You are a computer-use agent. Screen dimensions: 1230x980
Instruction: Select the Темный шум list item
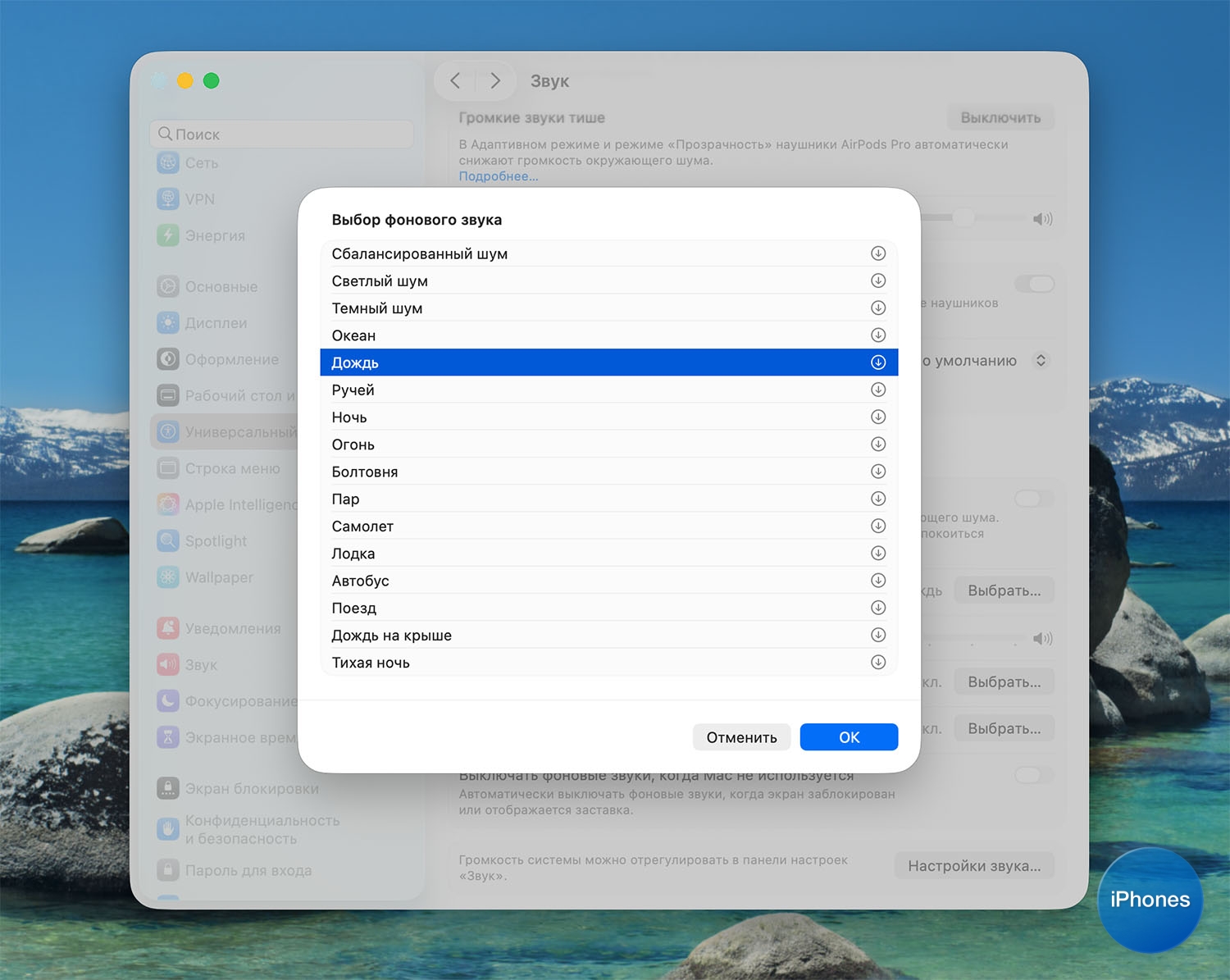[x=377, y=308]
